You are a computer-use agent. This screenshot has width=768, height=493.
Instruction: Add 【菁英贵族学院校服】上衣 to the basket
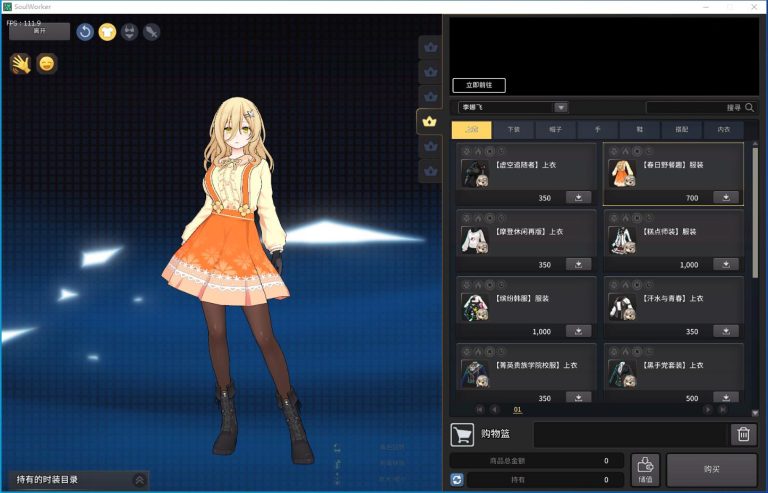(x=578, y=397)
